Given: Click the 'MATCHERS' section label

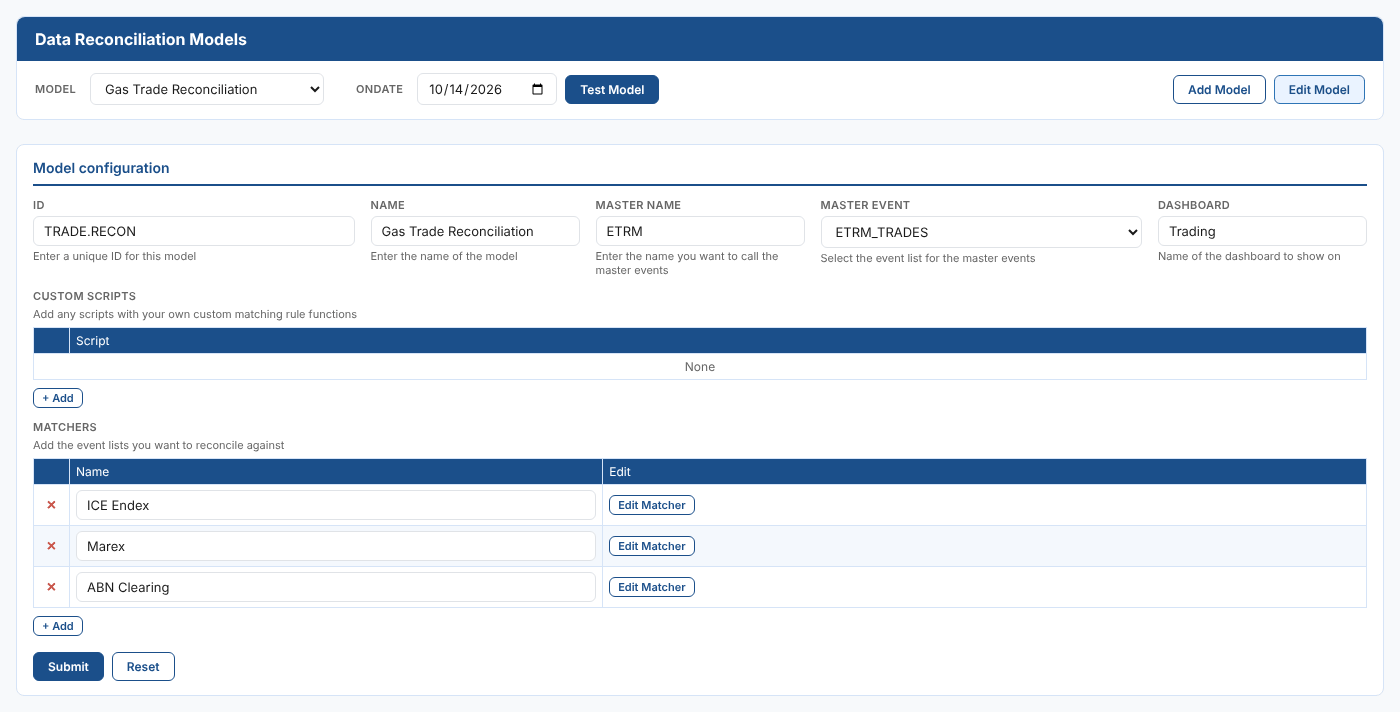Looking at the screenshot, I should pos(65,427).
